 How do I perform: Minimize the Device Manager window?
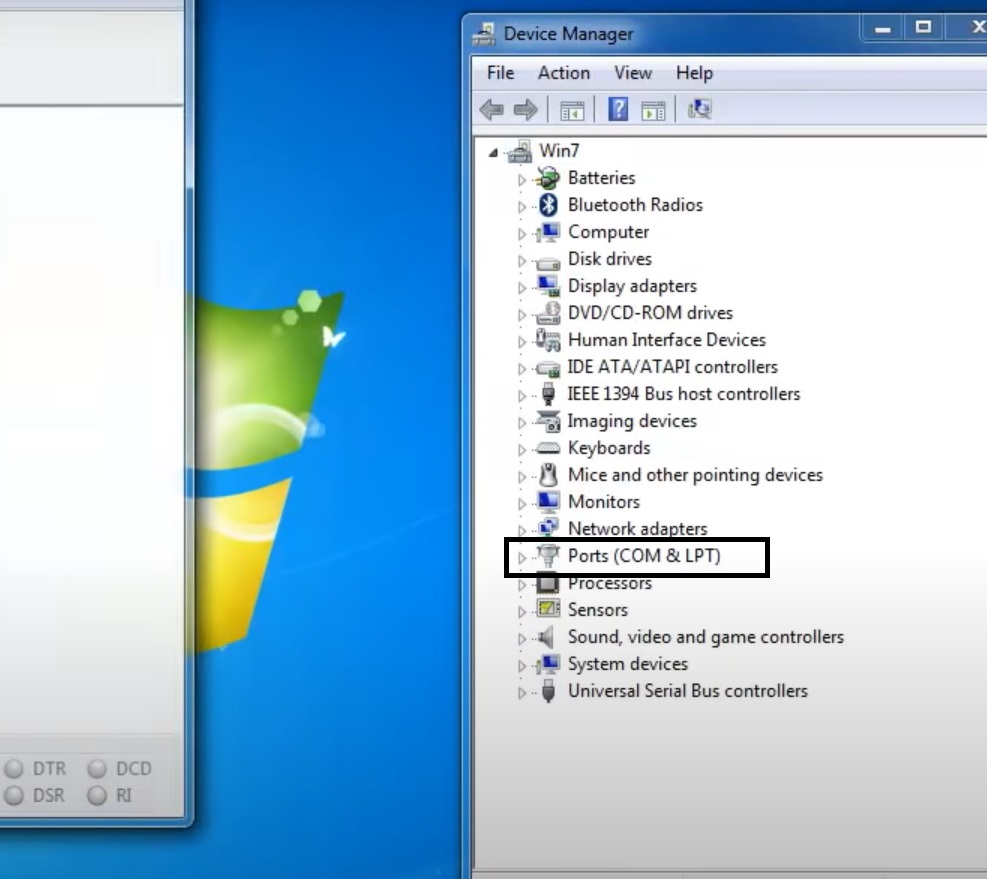(x=883, y=28)
